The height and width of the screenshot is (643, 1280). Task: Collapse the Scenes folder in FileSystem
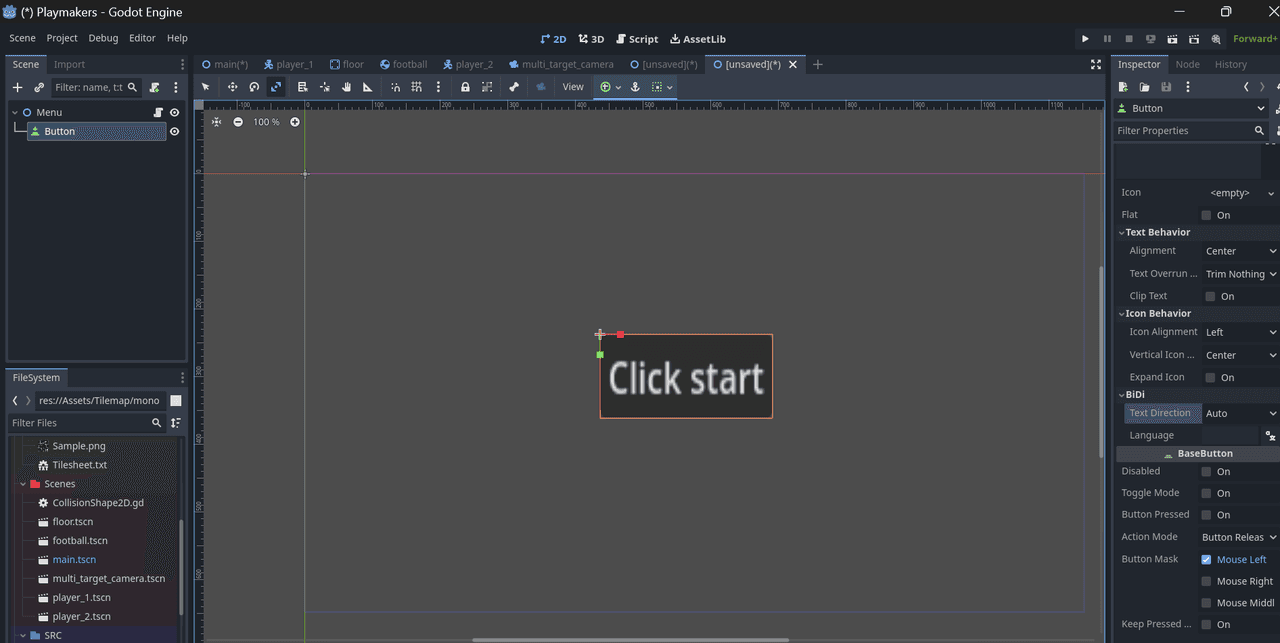click(22, 484)
